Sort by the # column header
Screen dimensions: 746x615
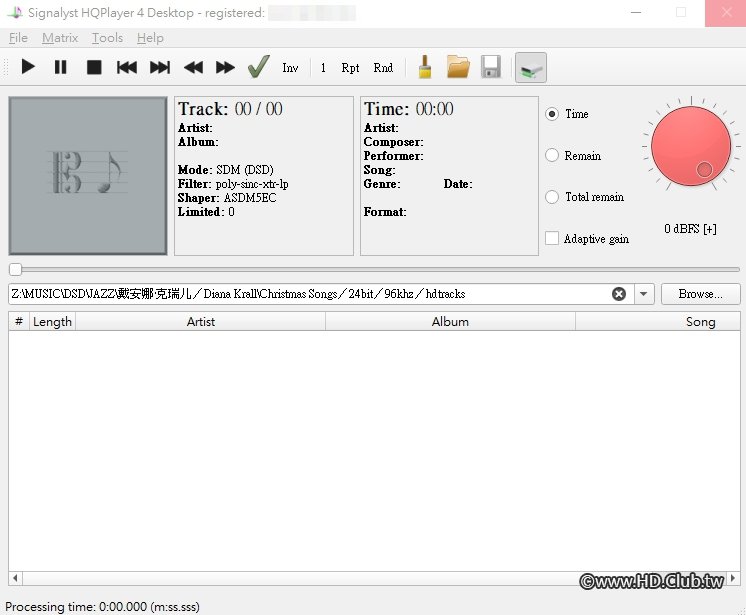coord(19,322)
